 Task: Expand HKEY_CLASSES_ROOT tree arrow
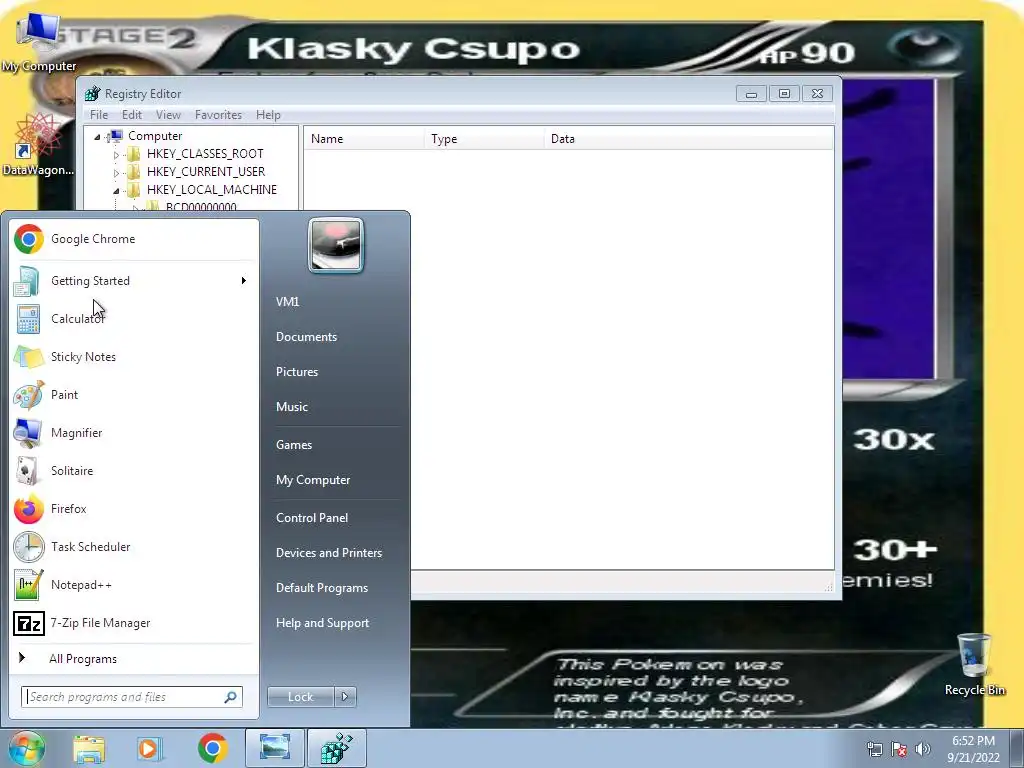point(116,155)
